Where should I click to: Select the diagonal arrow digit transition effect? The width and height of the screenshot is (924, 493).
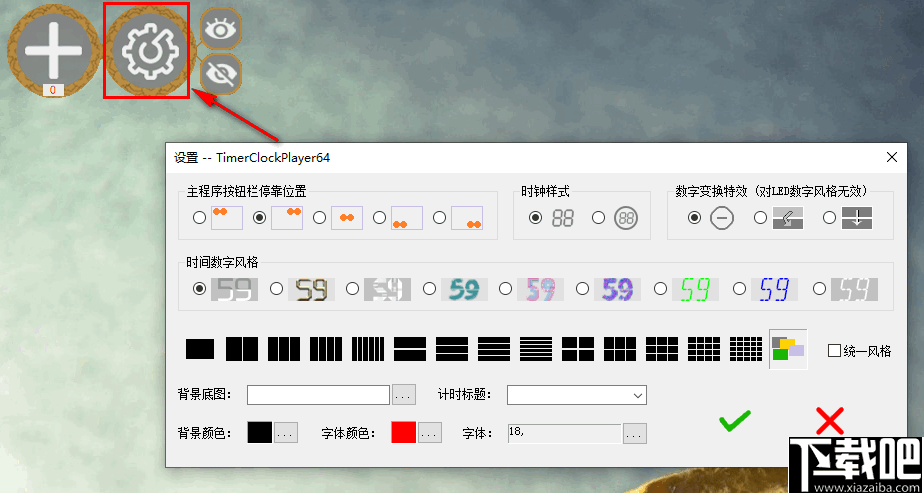tap(761, 218)
